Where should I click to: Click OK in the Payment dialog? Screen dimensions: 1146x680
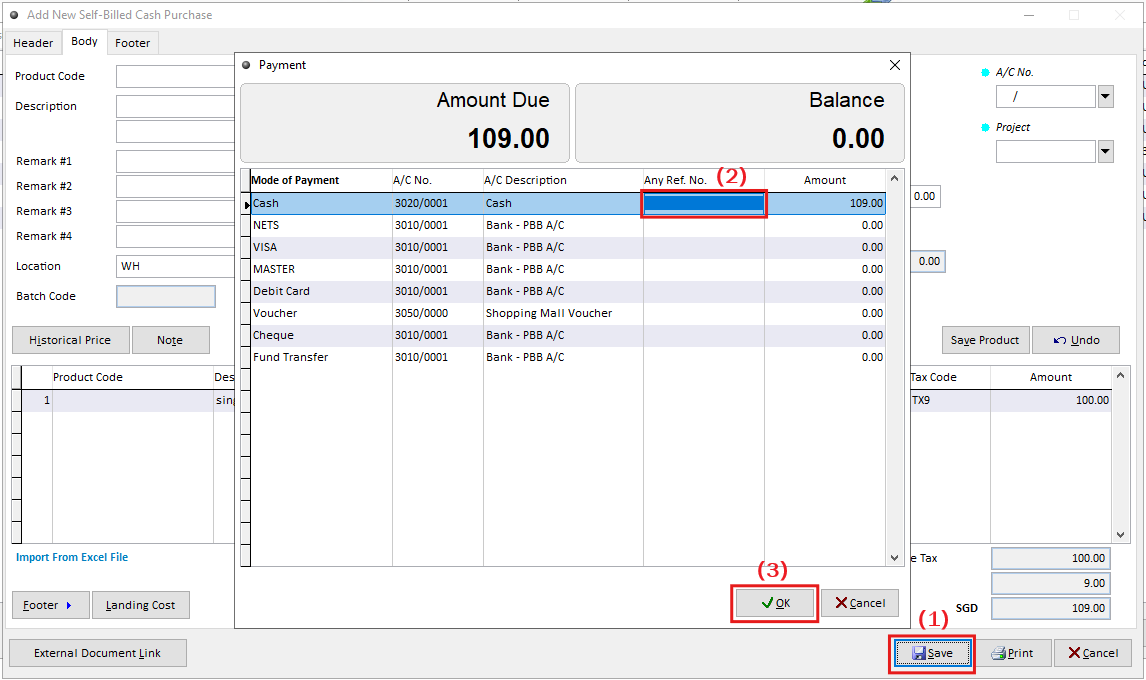pos(775,603)
